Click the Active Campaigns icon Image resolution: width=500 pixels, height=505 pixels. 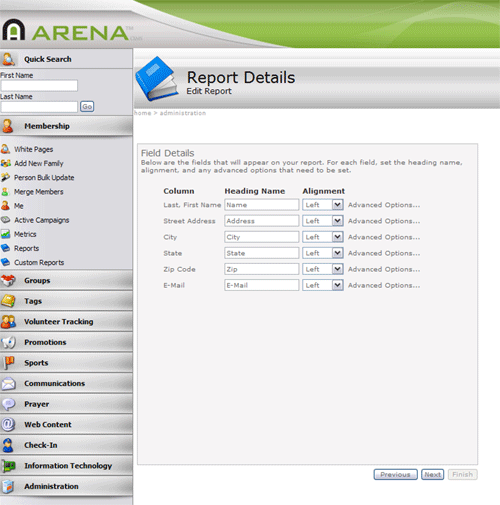point(5,220)
